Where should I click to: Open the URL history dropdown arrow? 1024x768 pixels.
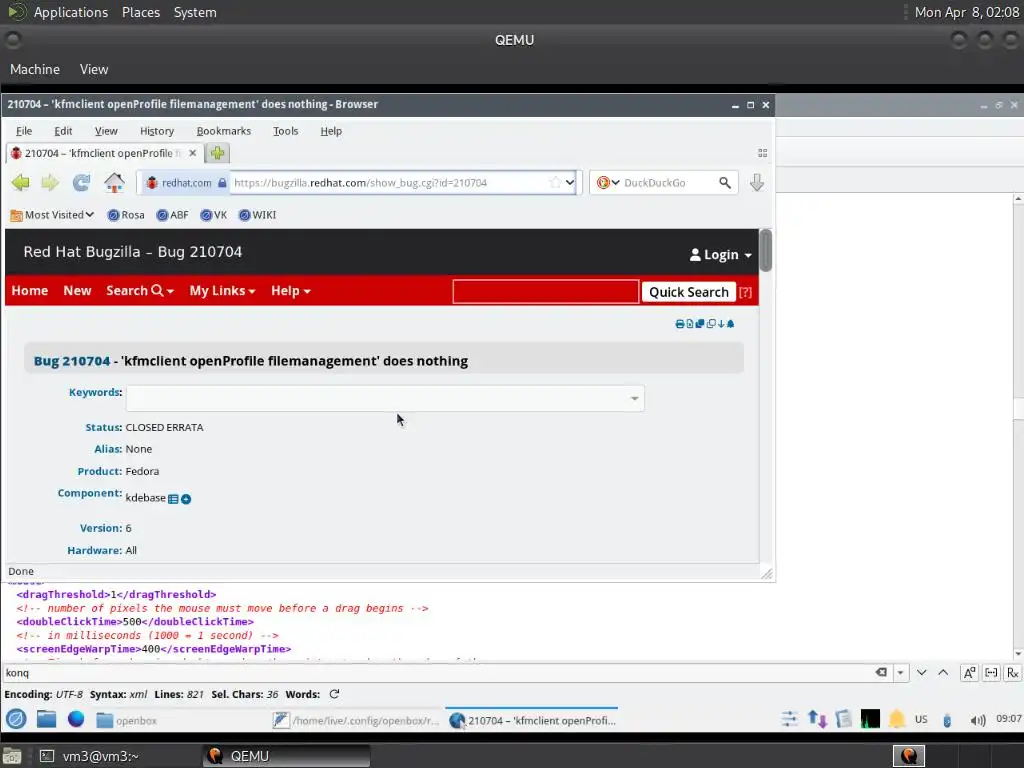point(569,183)
